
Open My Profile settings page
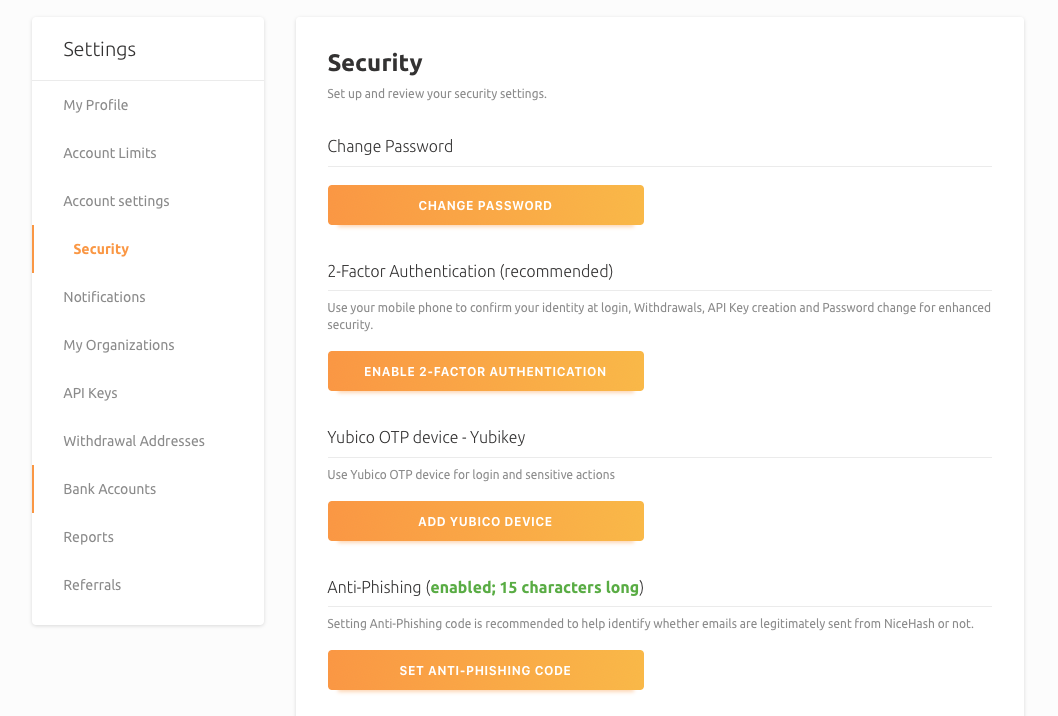(x=96, y=105)
